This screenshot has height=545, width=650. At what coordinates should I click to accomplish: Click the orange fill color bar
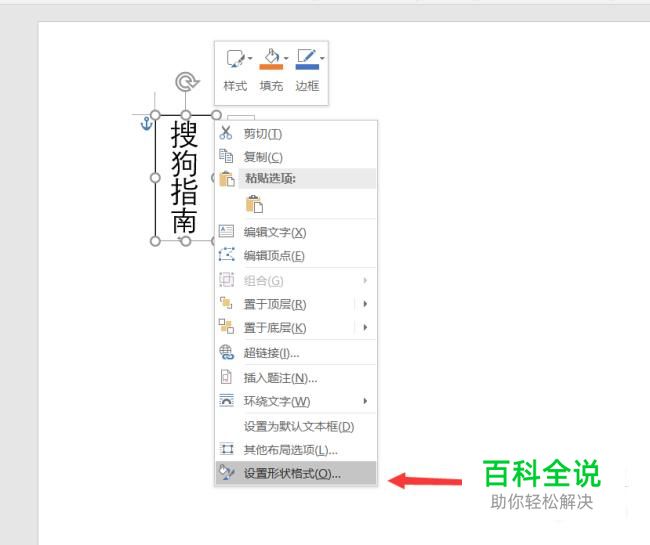point(271,66)
